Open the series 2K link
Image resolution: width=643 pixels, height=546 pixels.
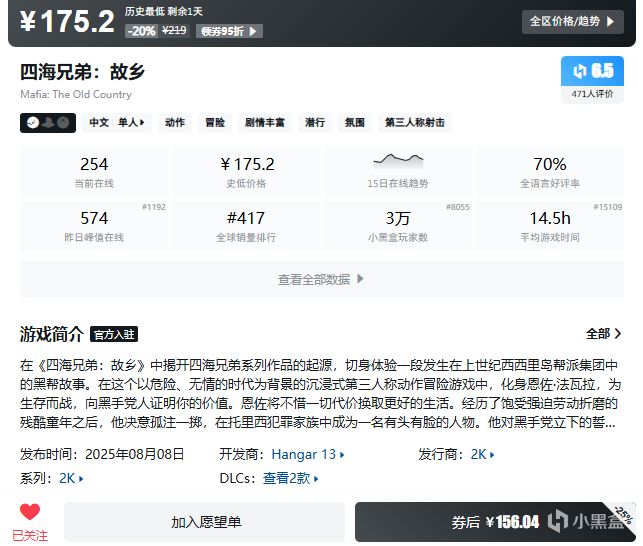tap(71, 478)
